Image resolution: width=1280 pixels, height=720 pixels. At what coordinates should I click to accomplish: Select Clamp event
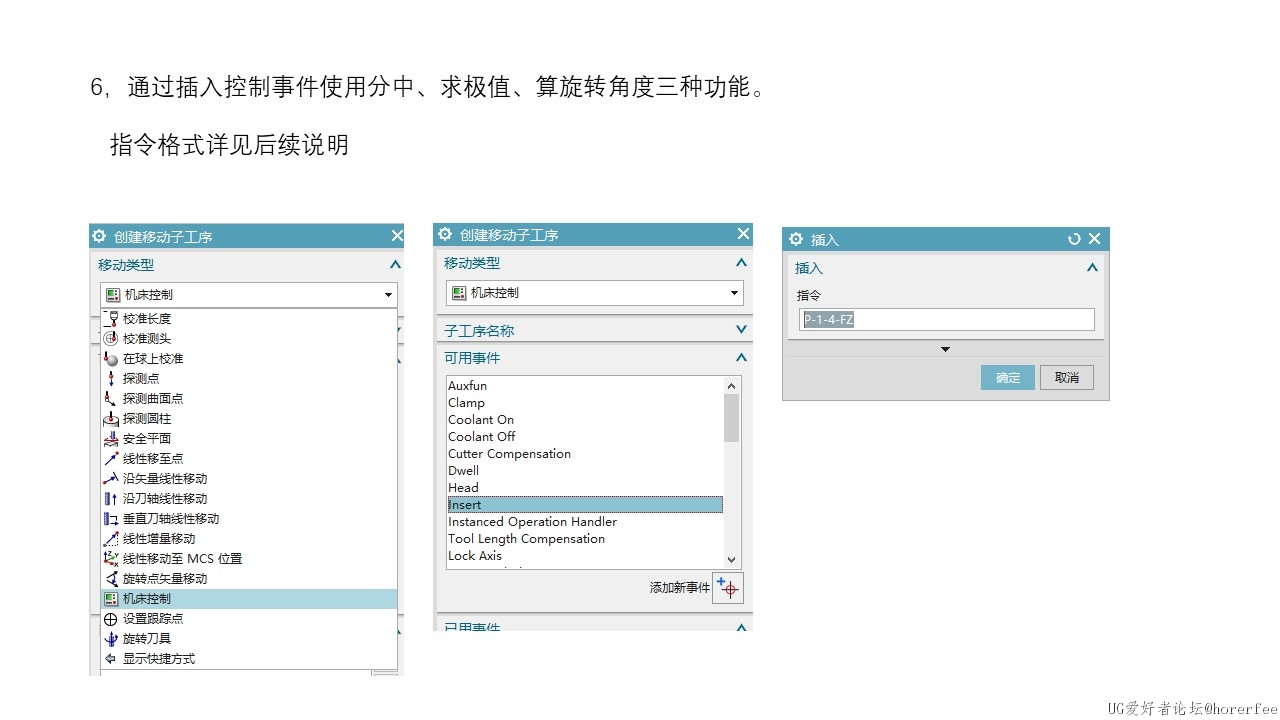(x=585, y=403)
